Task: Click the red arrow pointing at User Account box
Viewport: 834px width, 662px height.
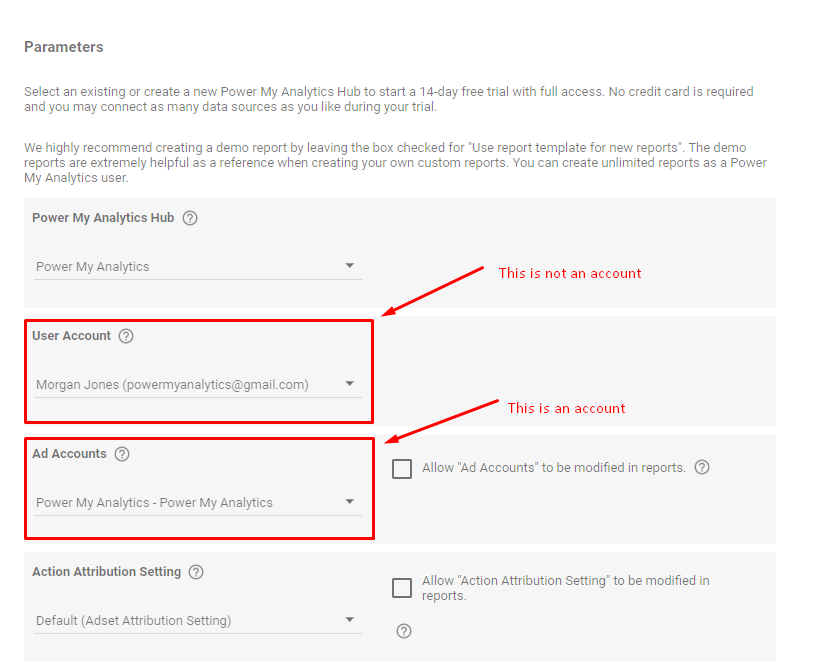Action: [x=432, y=290]
